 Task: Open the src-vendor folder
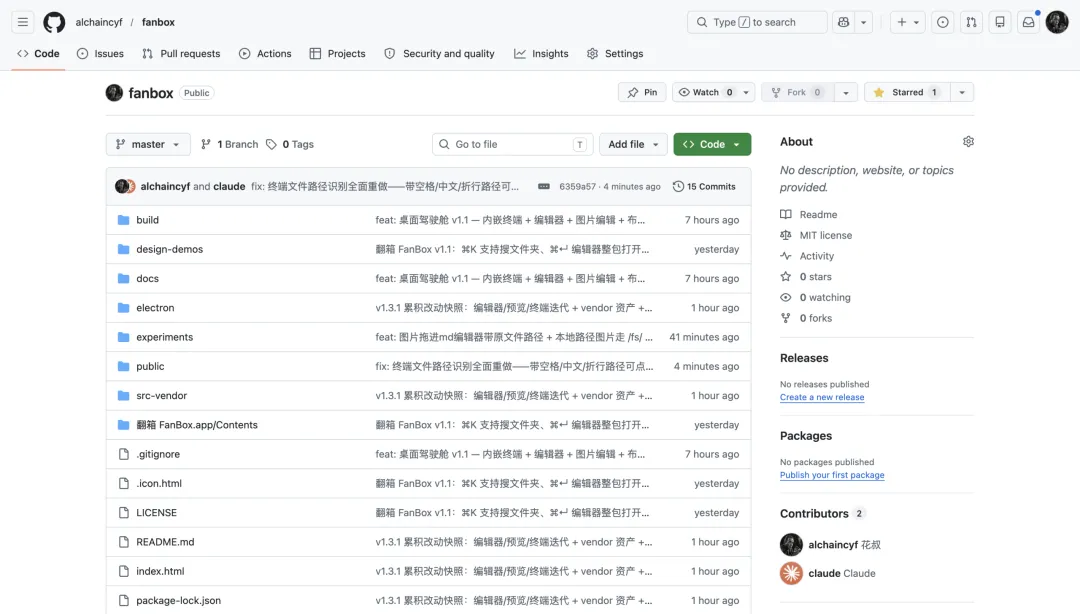[161, 396]
